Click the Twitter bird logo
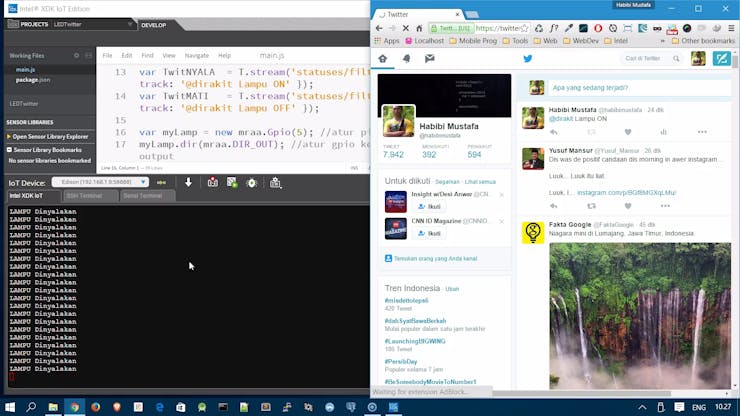The height and width of the screenshot is (416, 740). pyautogui.click(x=528, y=59)
